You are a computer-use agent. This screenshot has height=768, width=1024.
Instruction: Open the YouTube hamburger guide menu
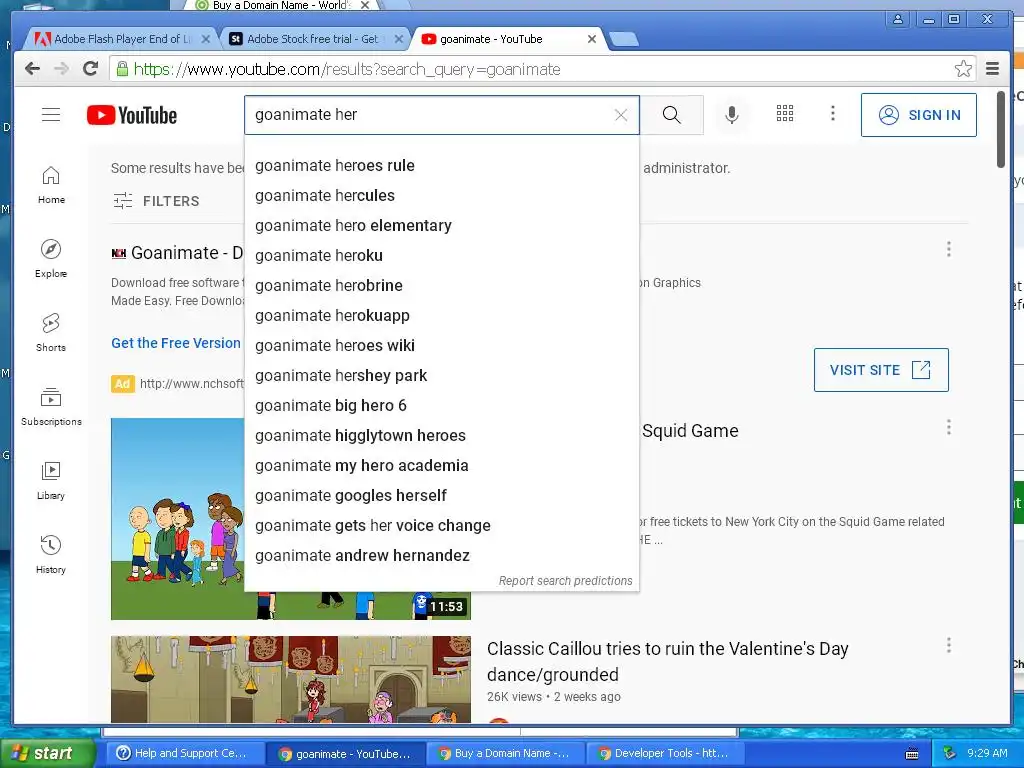tap(51, 114)
